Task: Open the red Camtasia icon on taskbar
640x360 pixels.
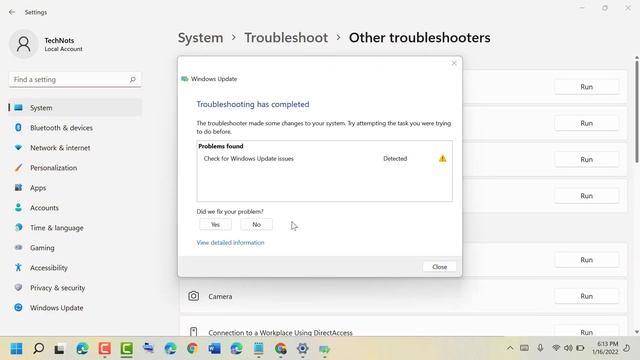Action: (104, 349)
